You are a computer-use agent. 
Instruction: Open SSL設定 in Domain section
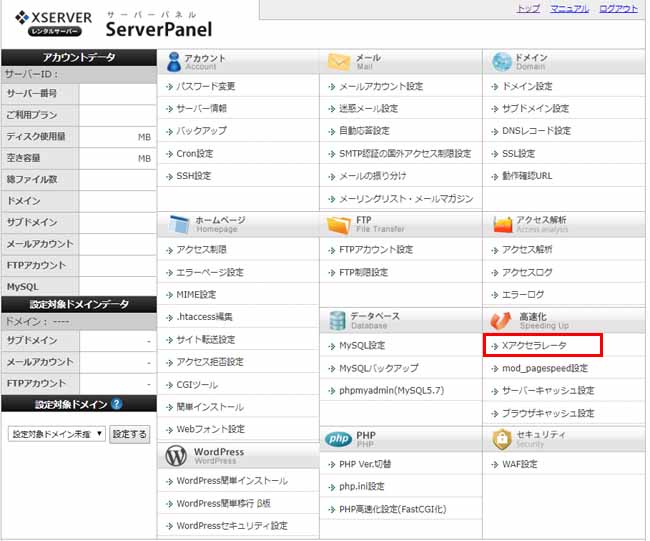[518, 154]
